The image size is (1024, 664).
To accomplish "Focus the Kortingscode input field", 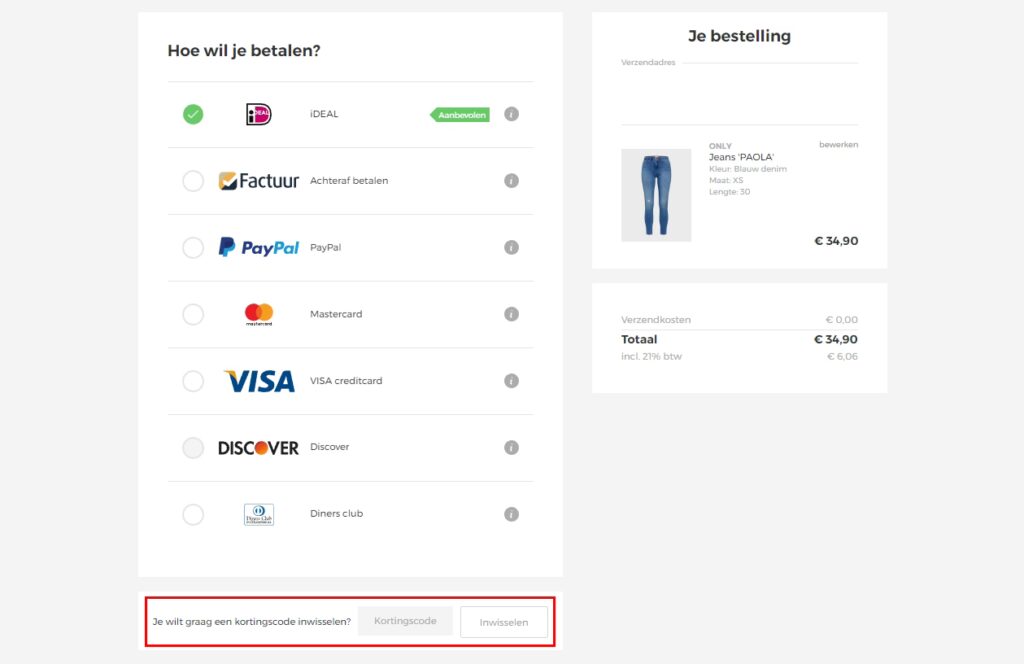I will tap(405, 621).
